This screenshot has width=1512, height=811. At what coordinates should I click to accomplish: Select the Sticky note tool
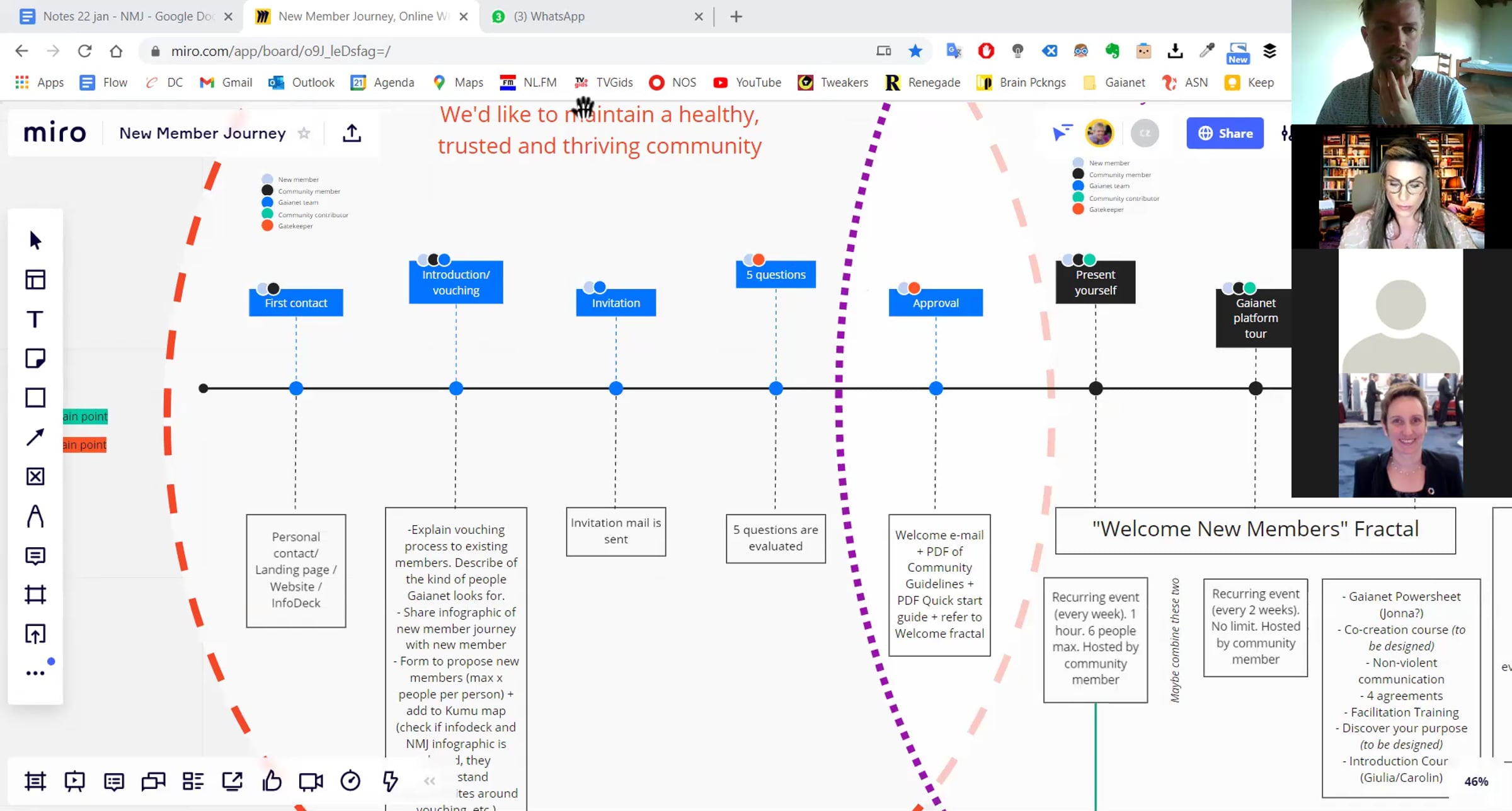point(35,358)
